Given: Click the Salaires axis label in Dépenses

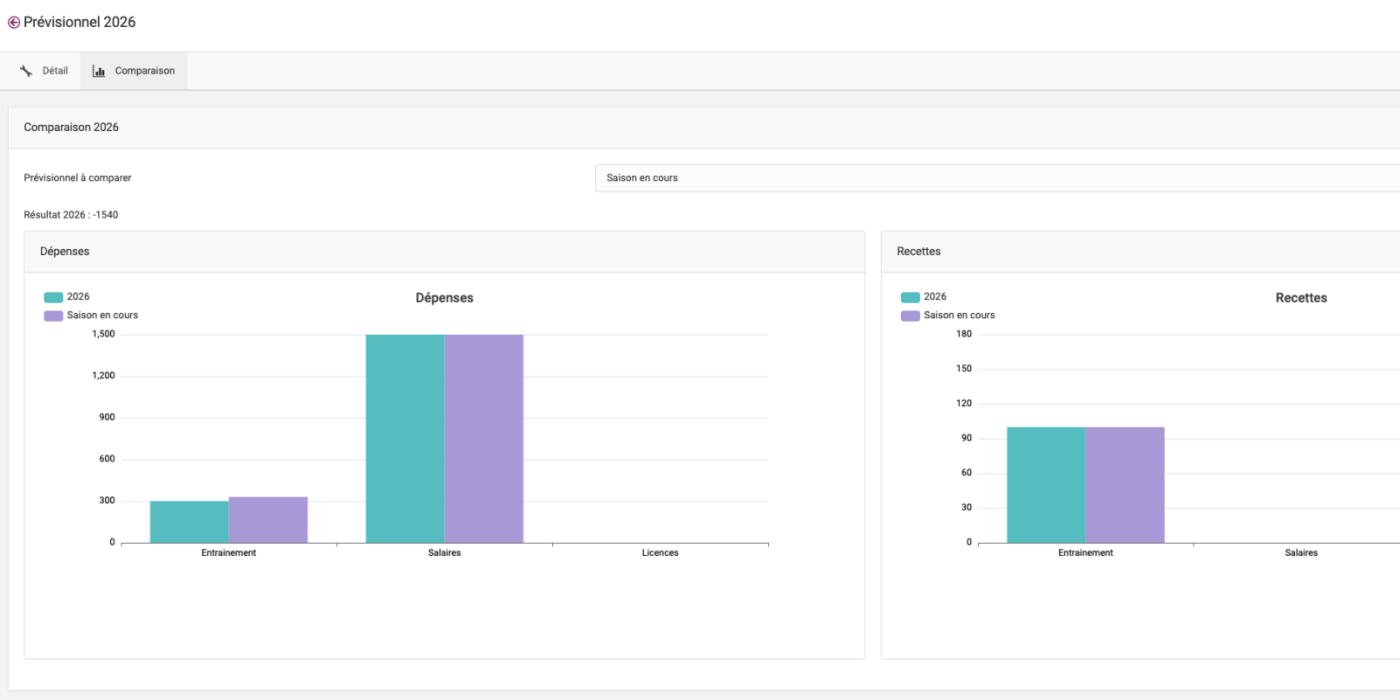Looking at the screenshot, I should tap(444, 553).
